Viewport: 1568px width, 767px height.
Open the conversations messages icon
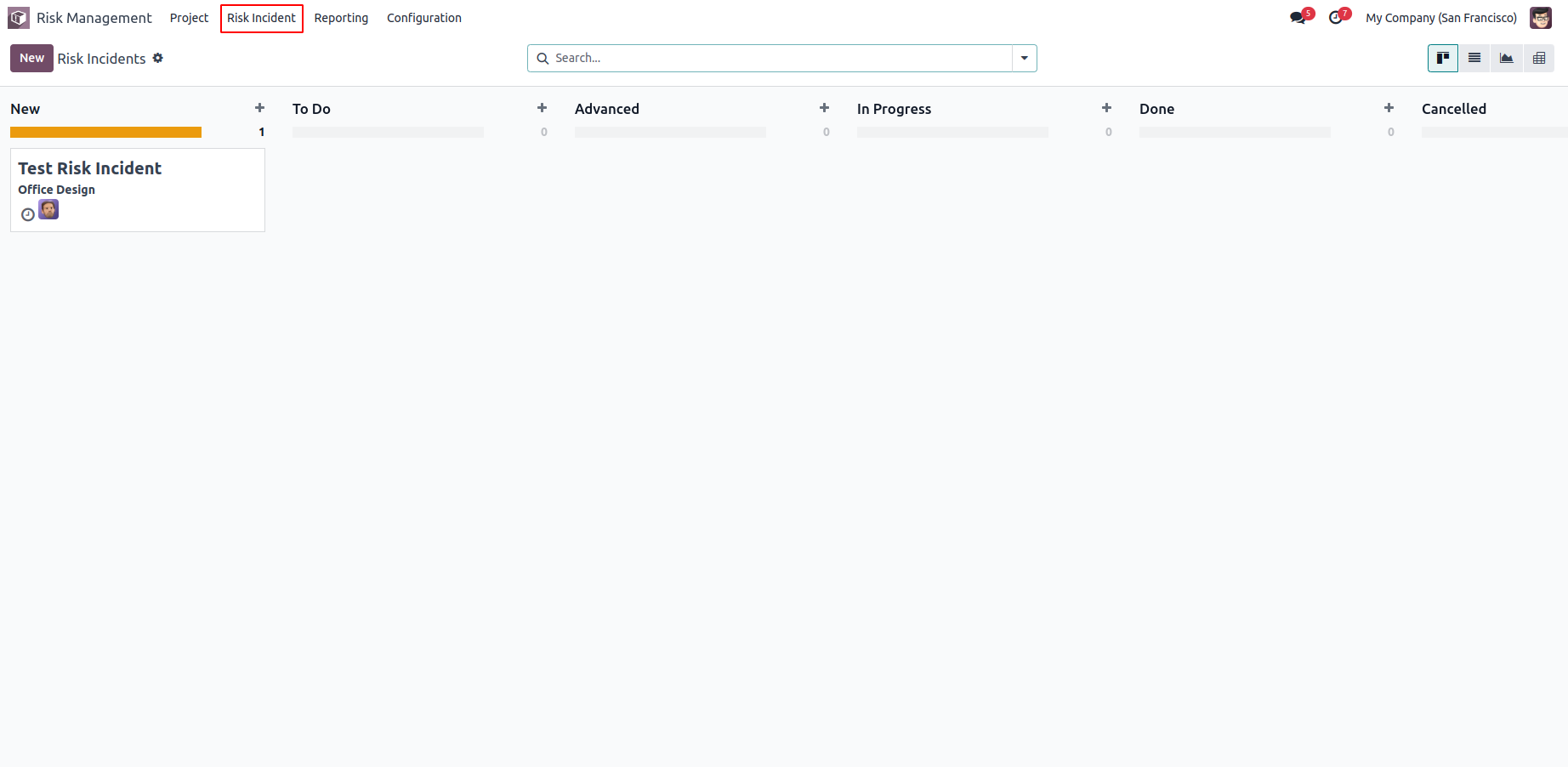(x=1298, y=18)
